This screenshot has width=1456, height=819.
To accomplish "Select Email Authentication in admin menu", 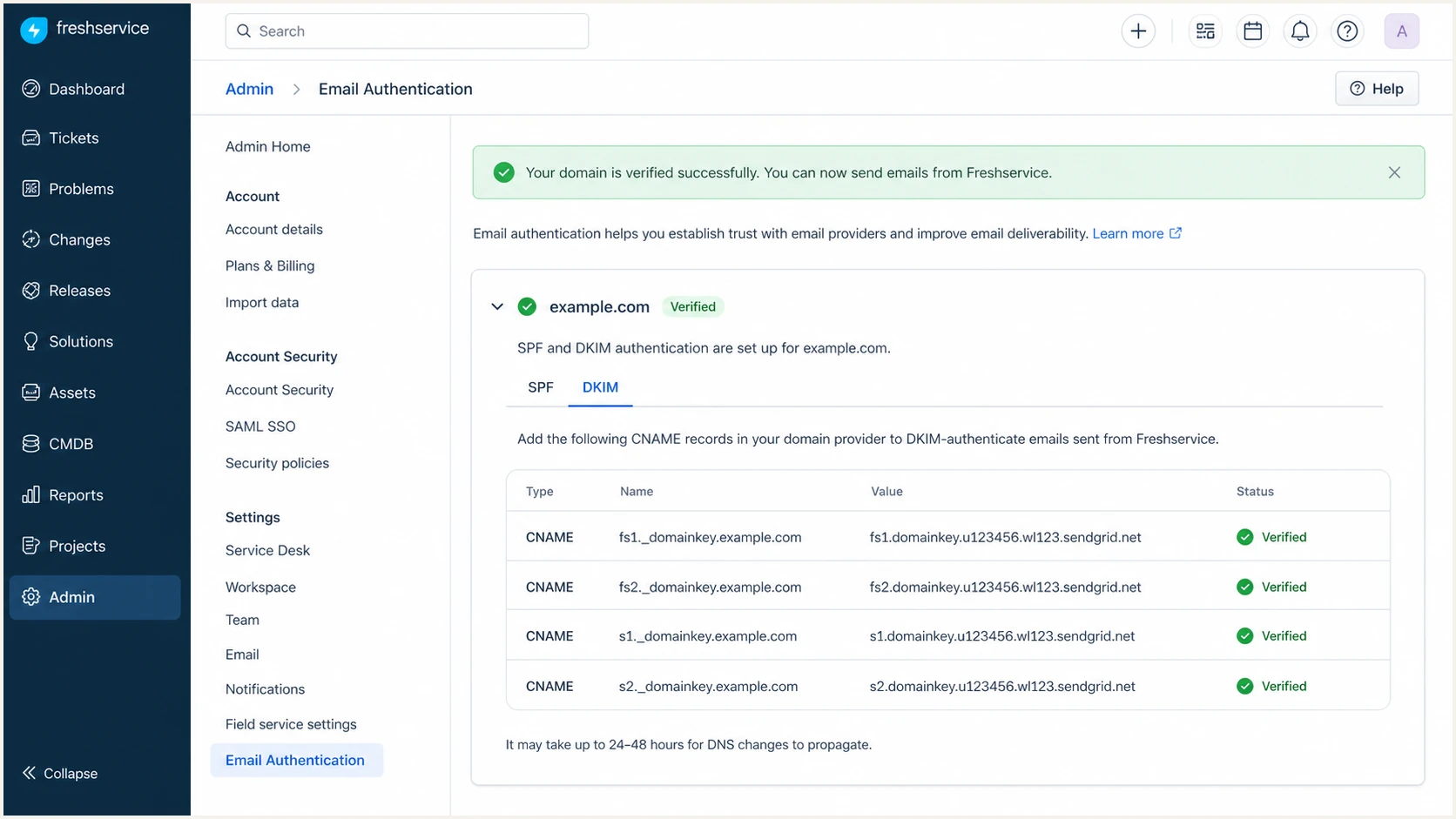I will [296, 760].
